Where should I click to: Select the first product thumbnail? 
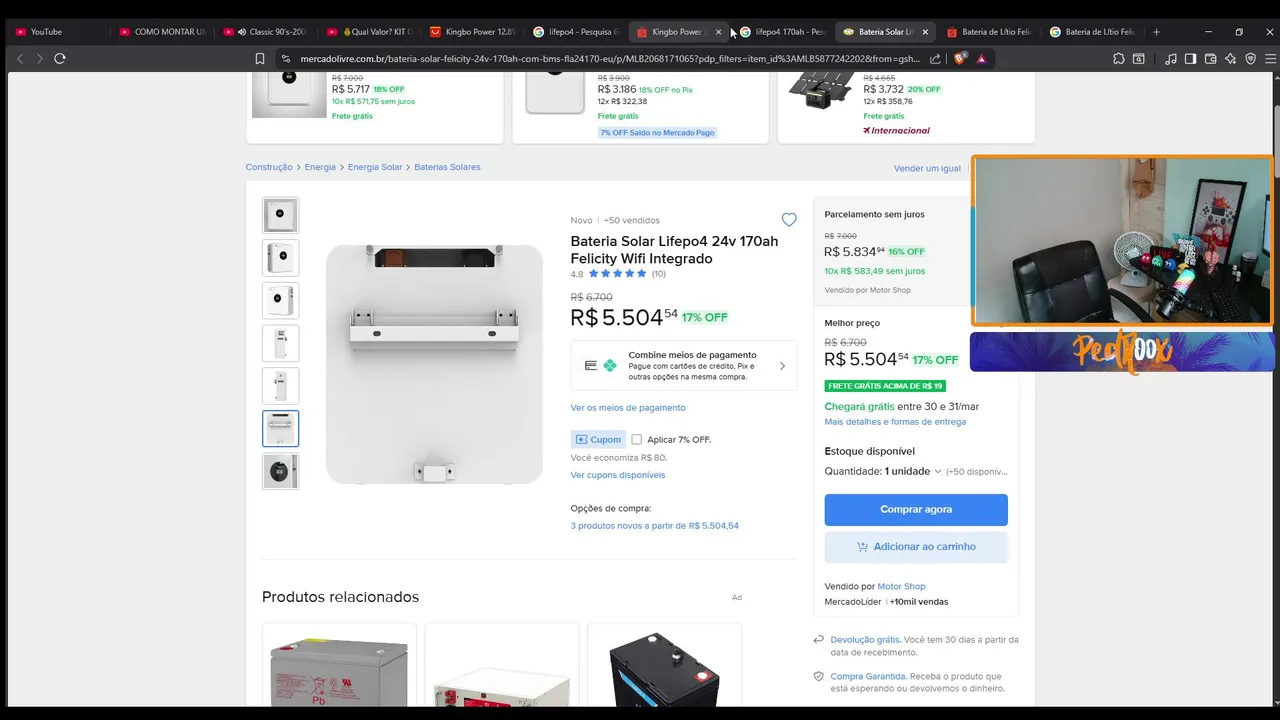pyautogui.click(x=281, y=215)
